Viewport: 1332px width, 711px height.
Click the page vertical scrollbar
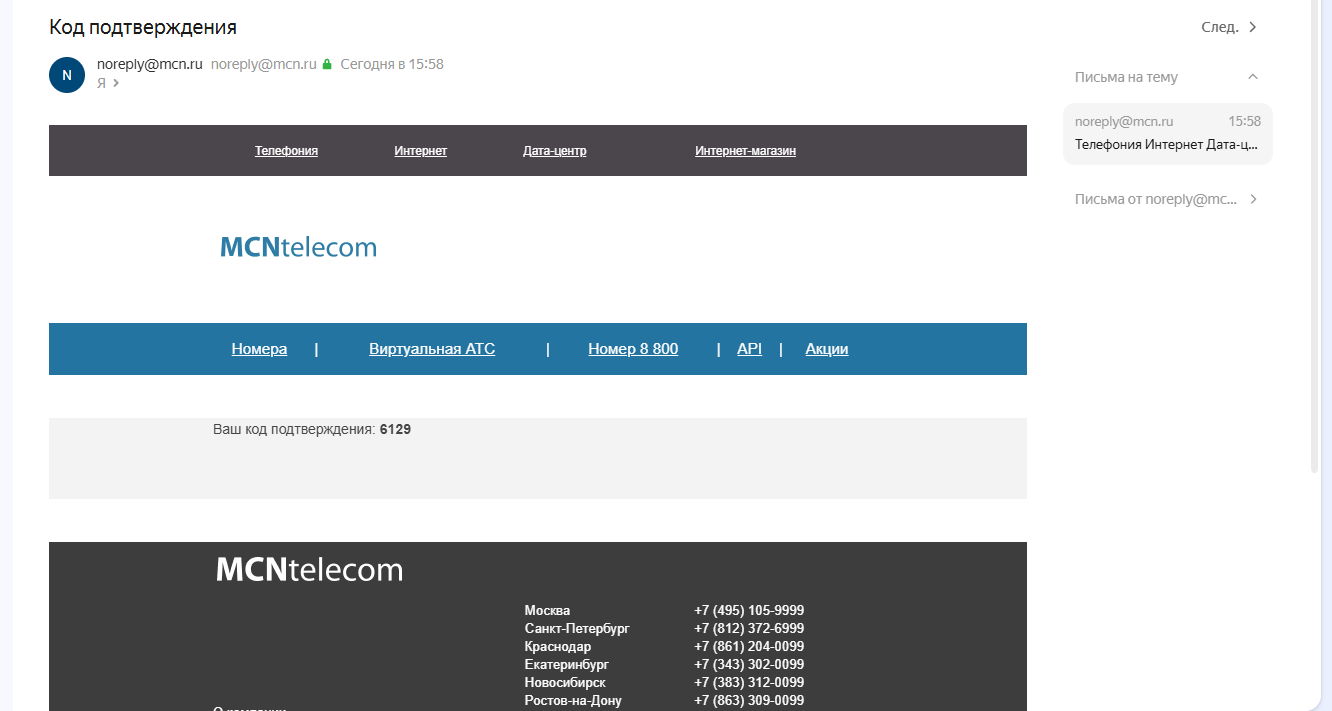click(1315, 235)
